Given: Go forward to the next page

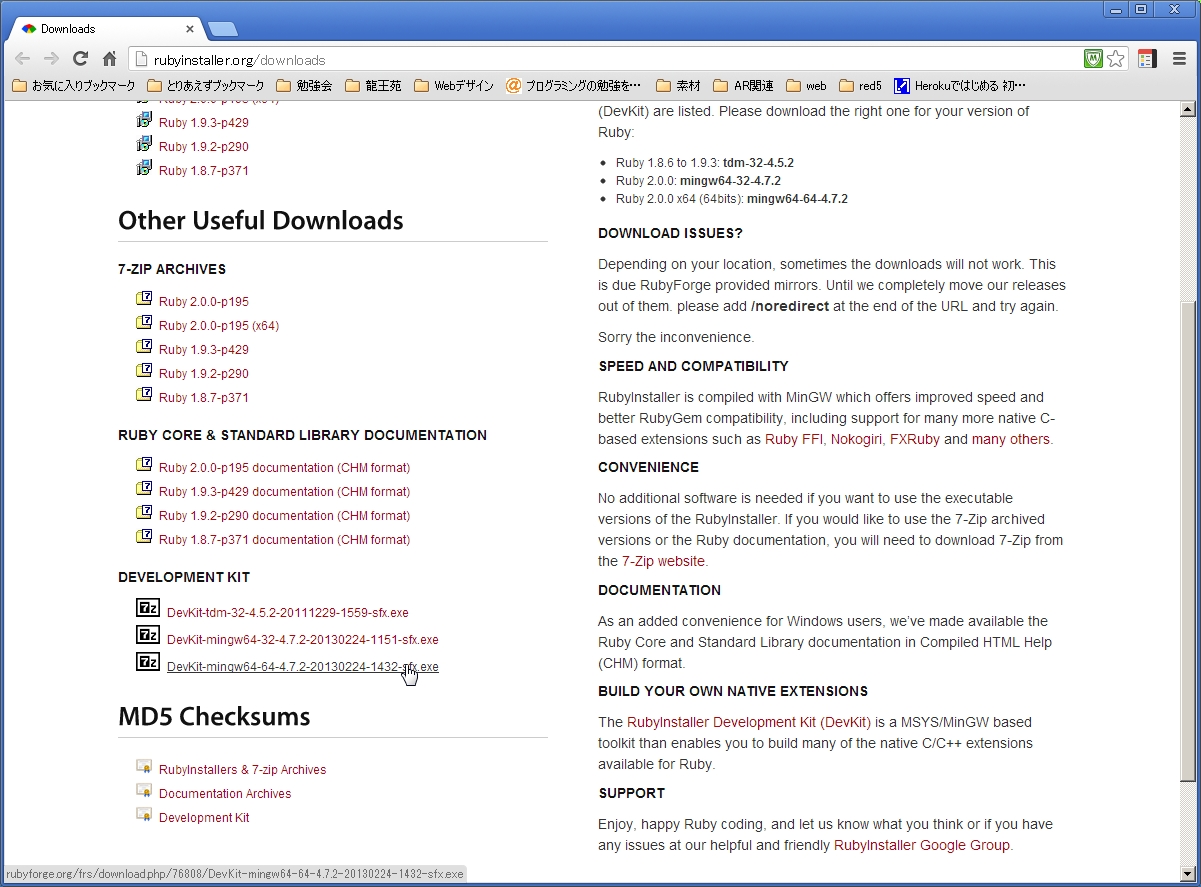Looking at the screenshot, I should click(x=51, y=59).
